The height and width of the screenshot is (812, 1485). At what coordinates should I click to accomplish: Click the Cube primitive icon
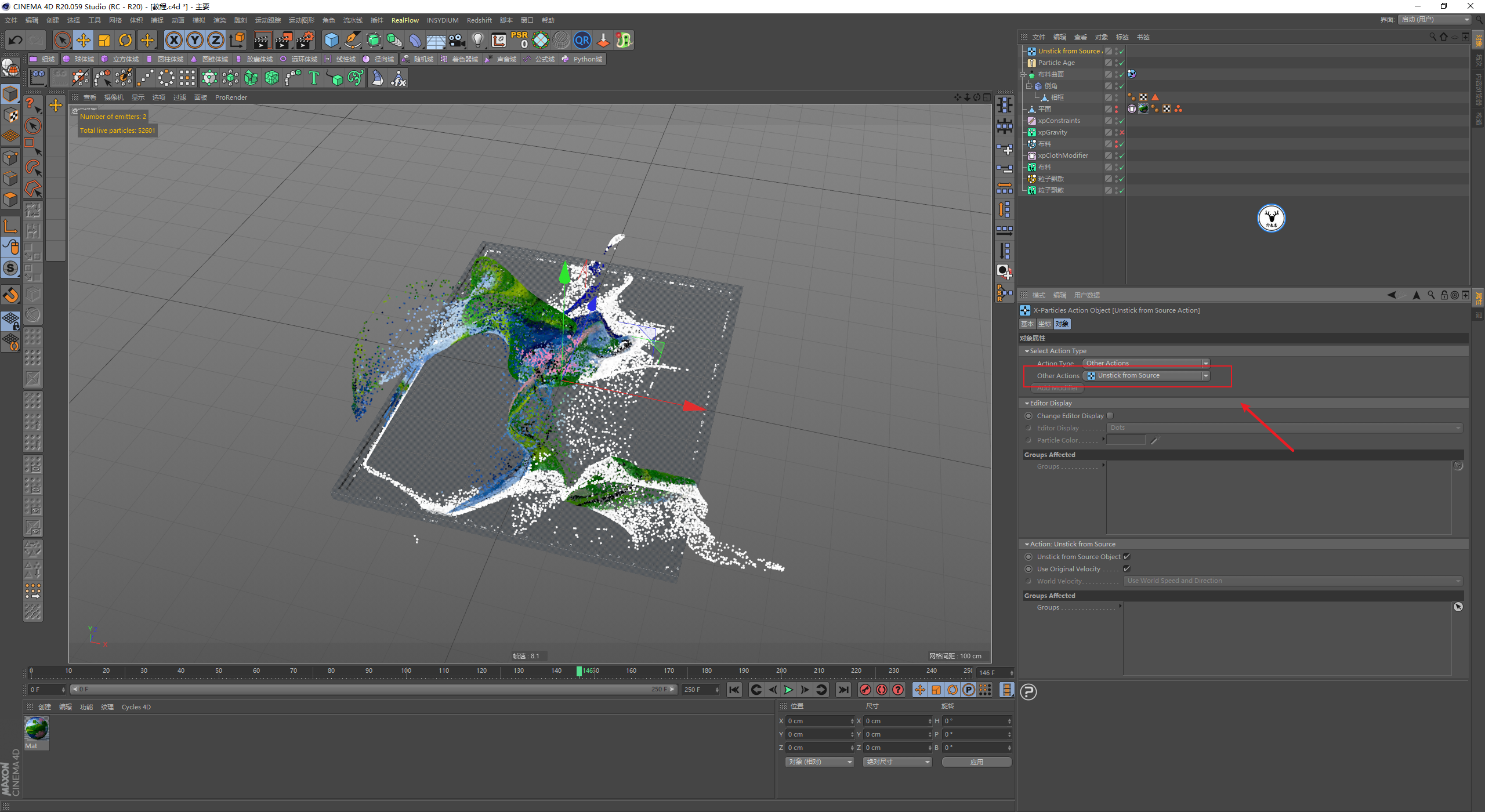coord(331,40)
